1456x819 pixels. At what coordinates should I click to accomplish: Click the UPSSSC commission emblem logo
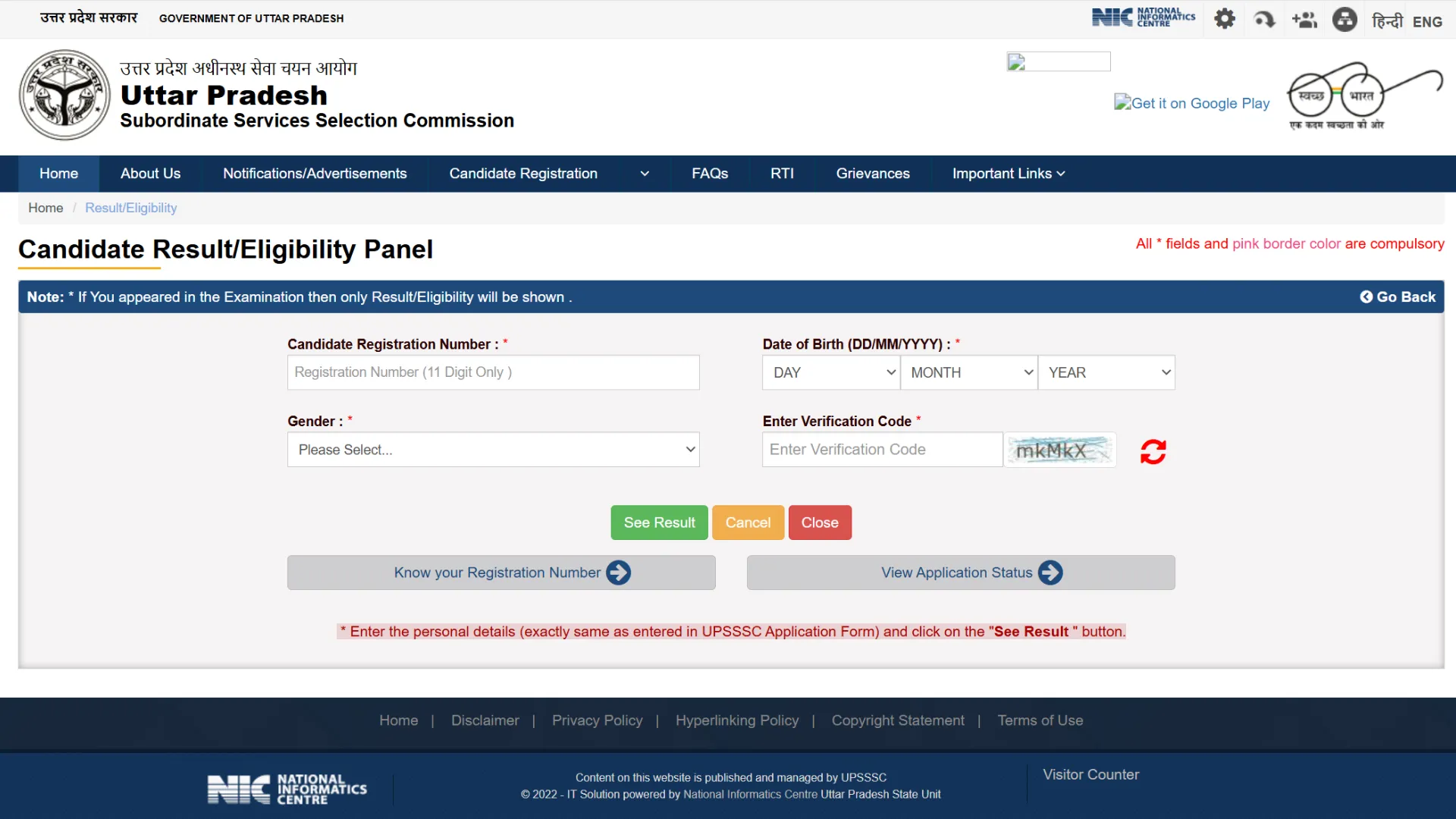coord(64,95)
